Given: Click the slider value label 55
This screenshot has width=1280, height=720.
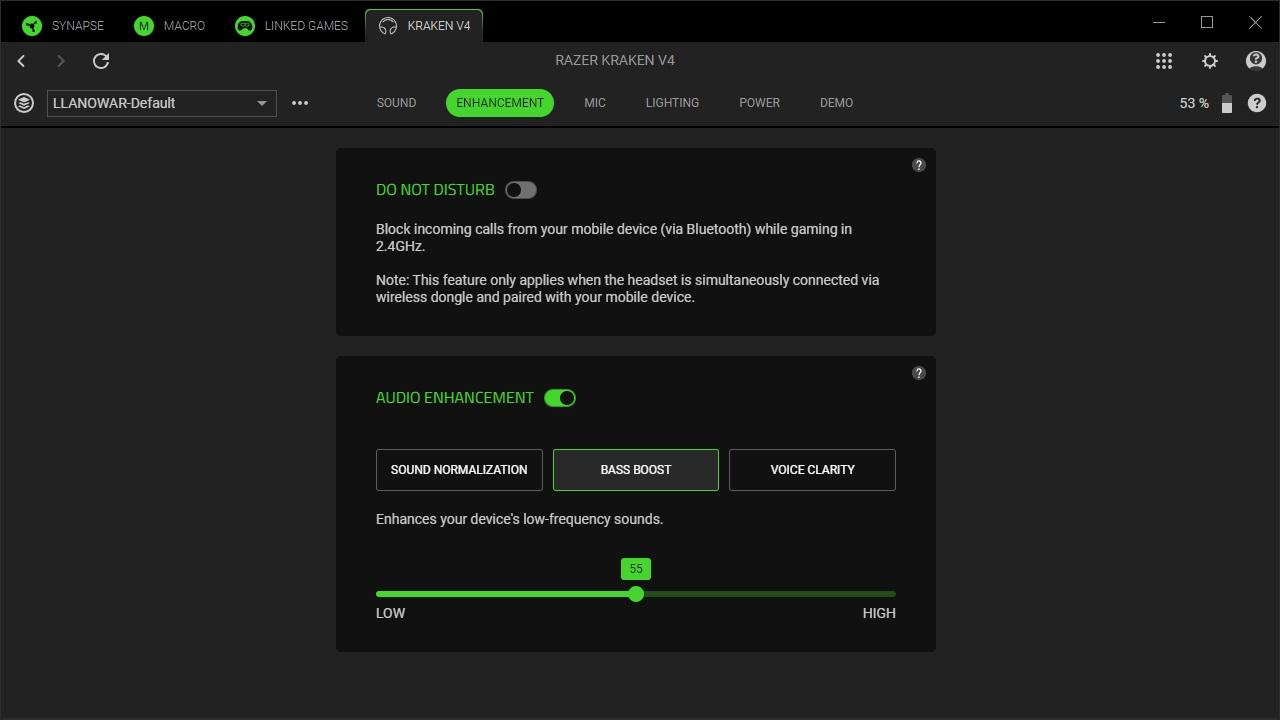Looking at the screenshot, I should [636, 569].
